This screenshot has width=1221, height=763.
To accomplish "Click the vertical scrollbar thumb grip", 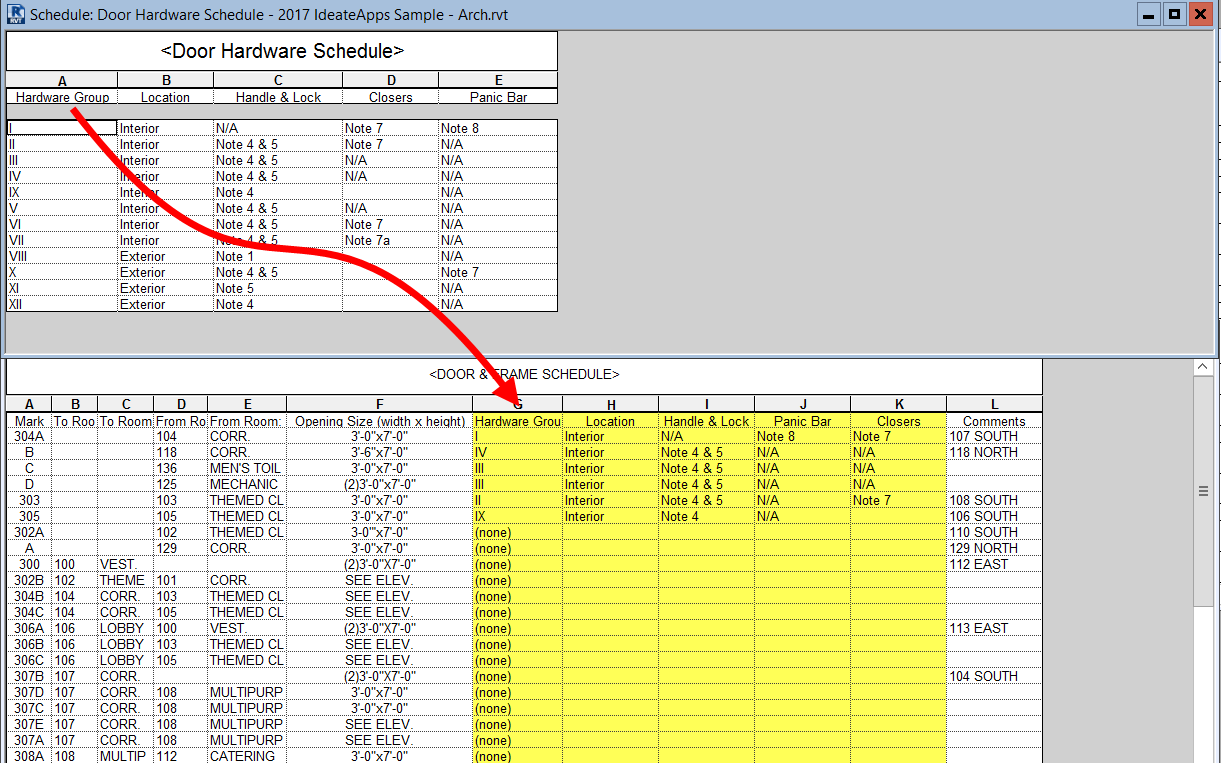I will [1203, 491].
